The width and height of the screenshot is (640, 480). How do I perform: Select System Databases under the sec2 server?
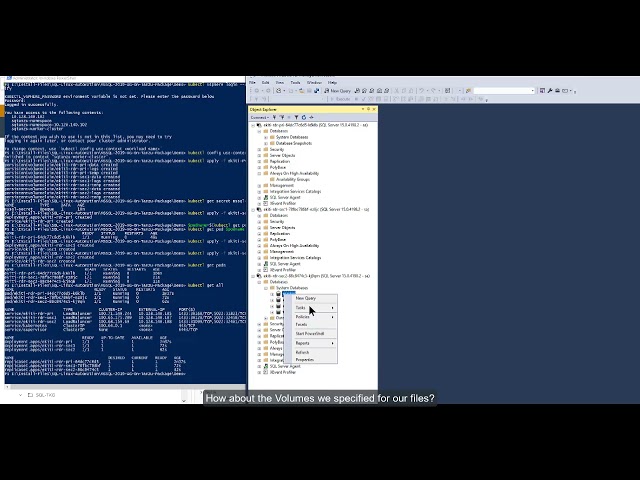click(x=292, y=288)
